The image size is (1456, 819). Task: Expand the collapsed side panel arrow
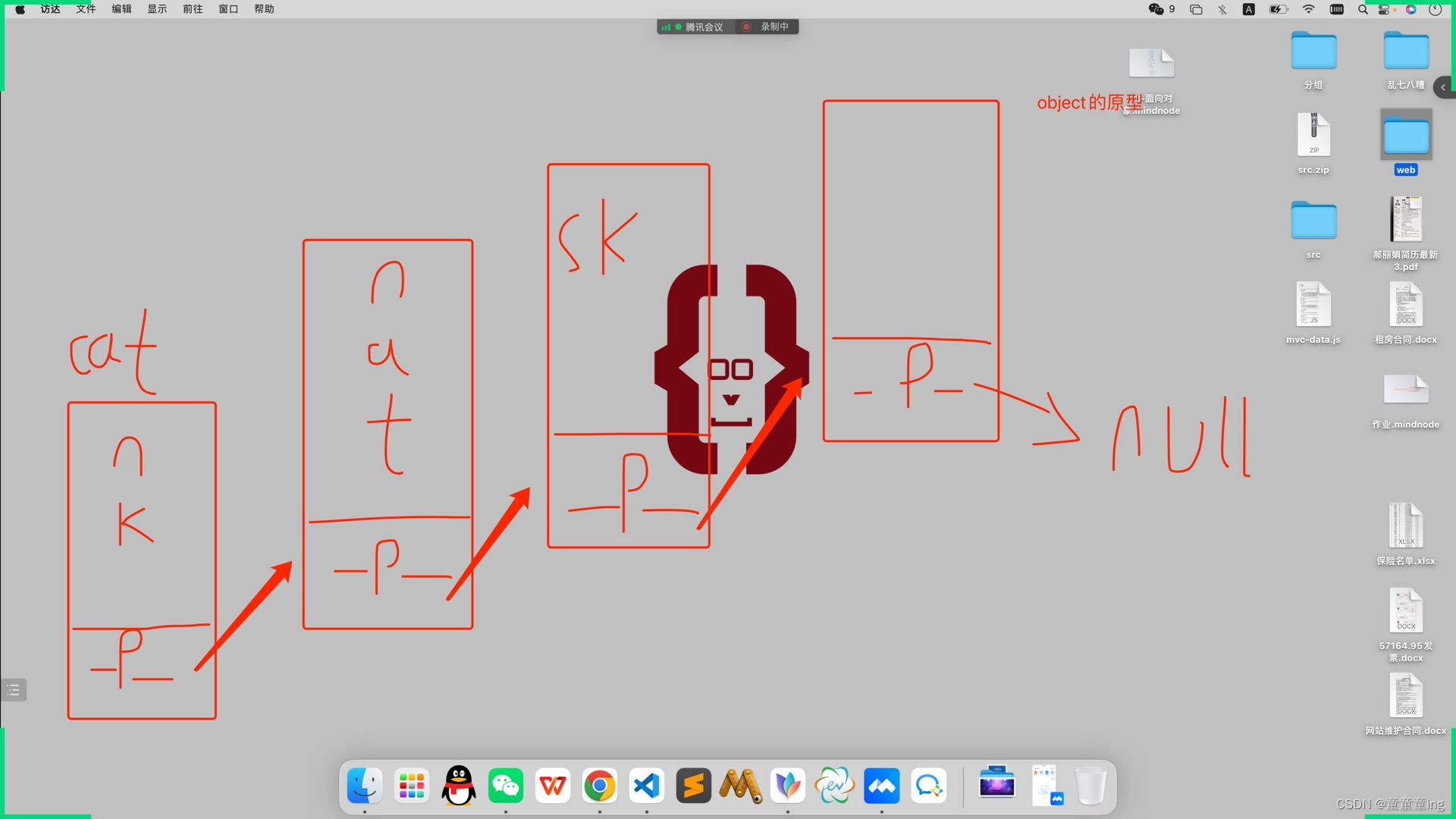tap(1443, 87)
